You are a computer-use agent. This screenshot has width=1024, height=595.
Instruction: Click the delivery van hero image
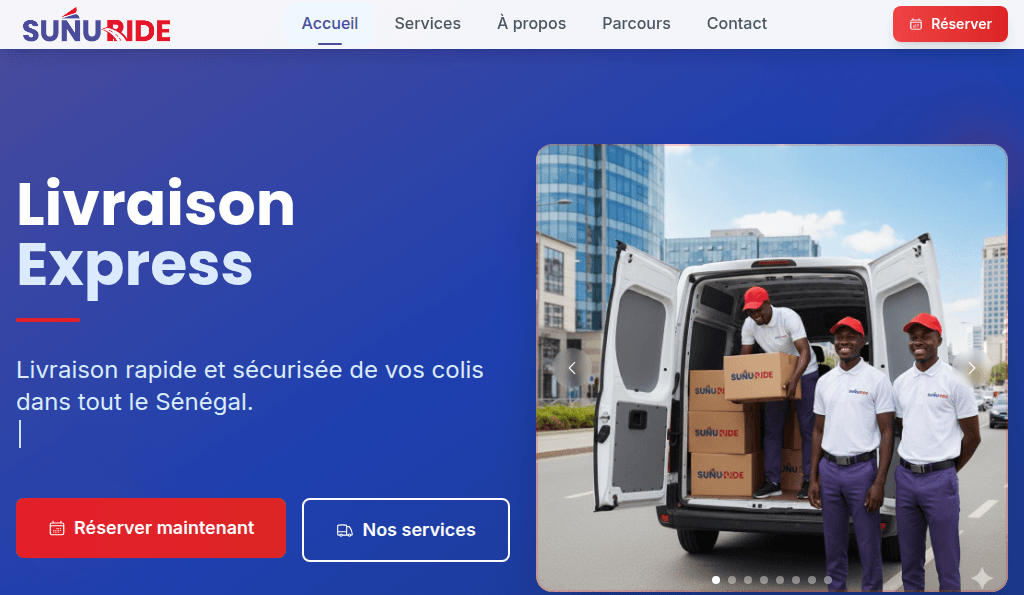[772, 368]
